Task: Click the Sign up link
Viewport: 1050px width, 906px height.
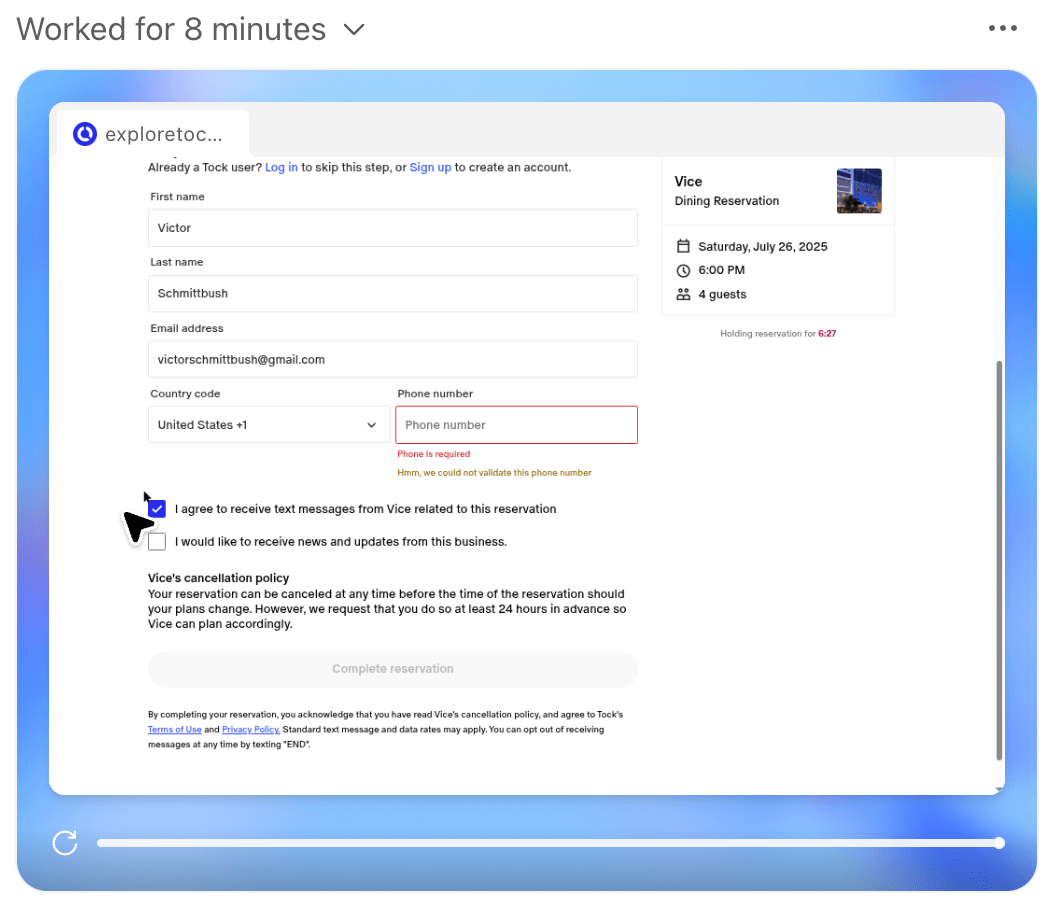Action: [431, 167]
